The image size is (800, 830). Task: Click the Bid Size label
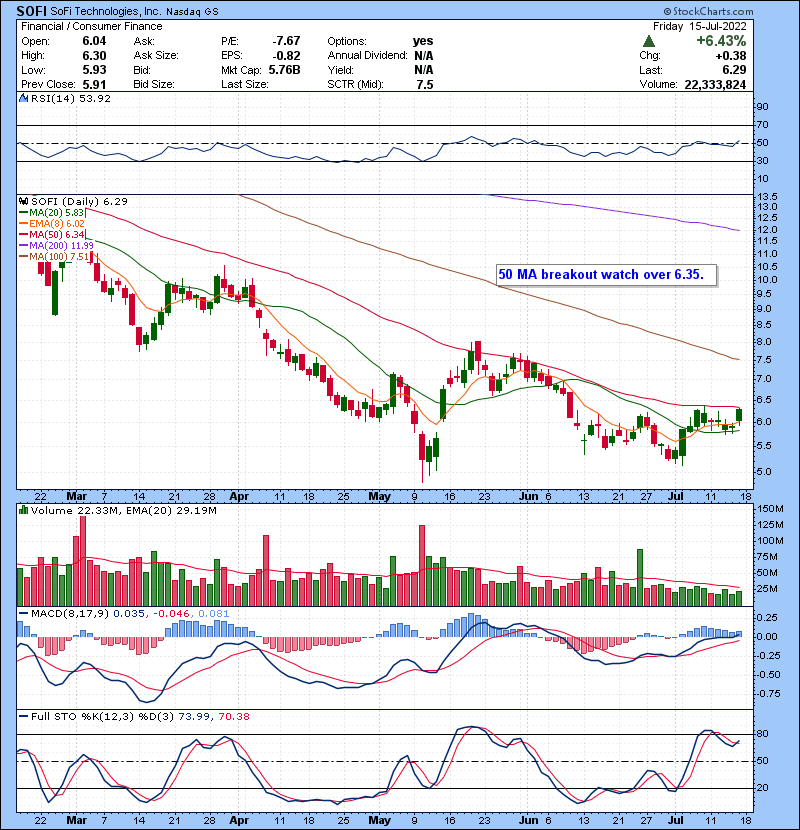[x=154, y=84]
